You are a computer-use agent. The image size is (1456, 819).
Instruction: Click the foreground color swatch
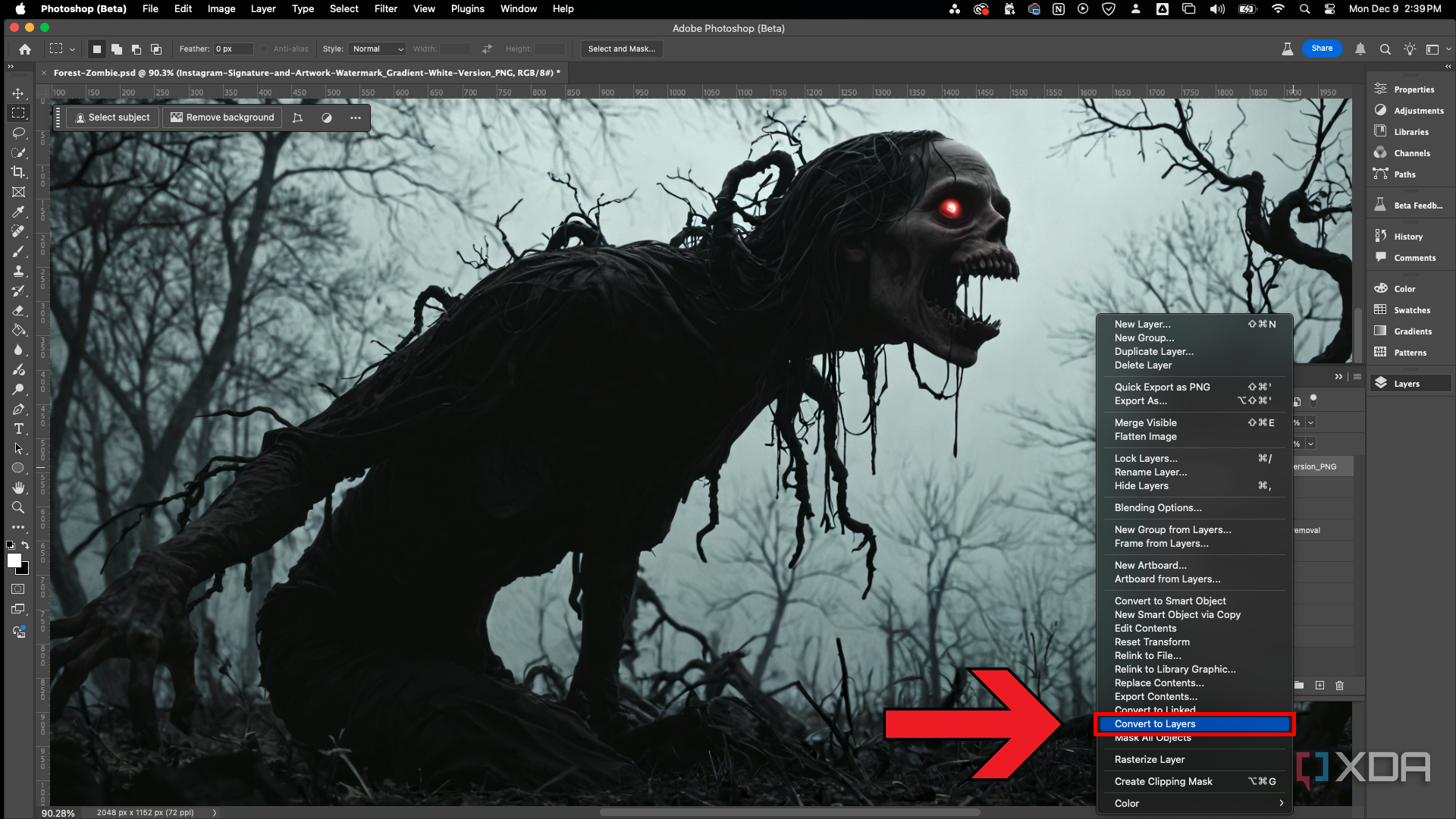[x=14, y=560]
